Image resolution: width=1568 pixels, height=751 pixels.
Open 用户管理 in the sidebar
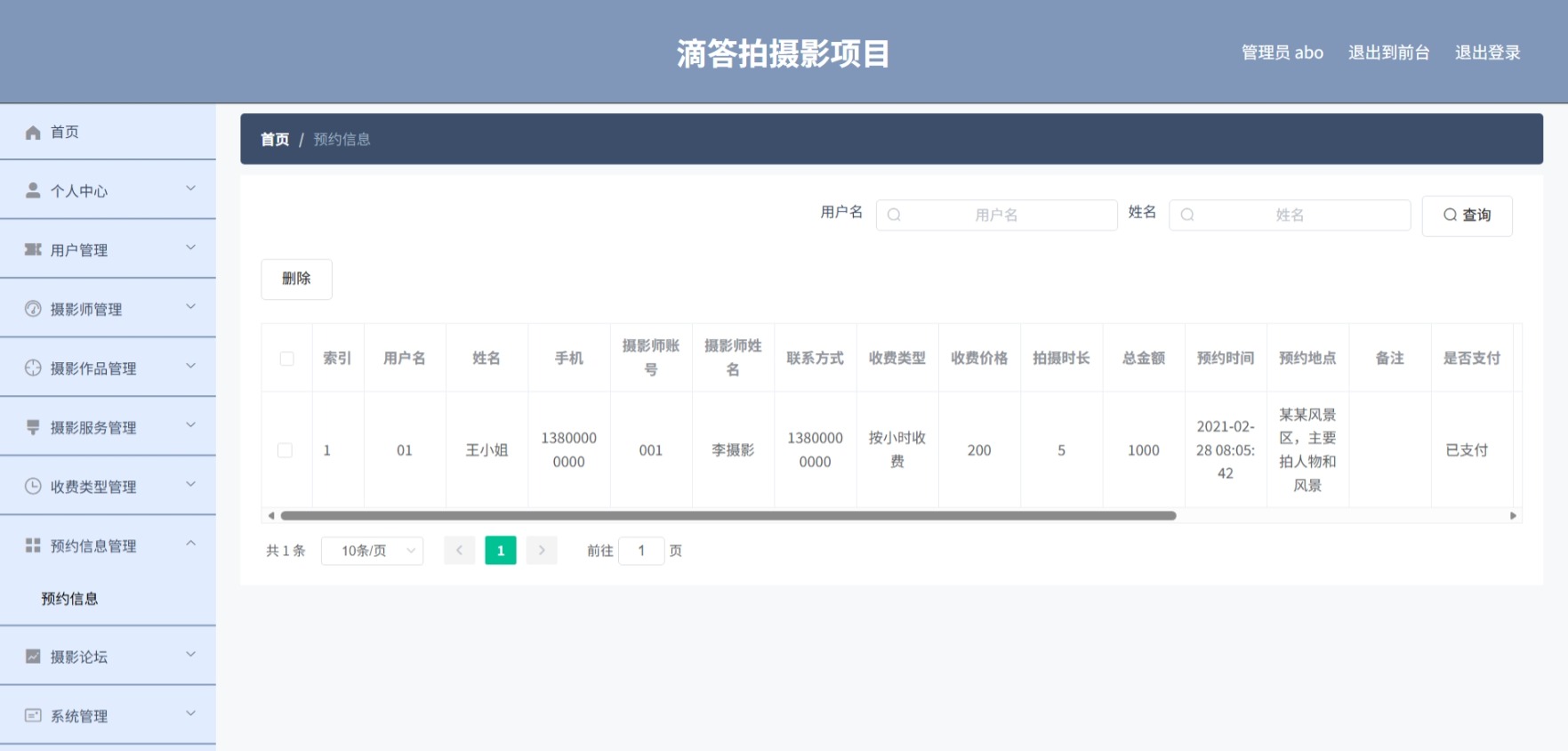(x=108, y=250)
